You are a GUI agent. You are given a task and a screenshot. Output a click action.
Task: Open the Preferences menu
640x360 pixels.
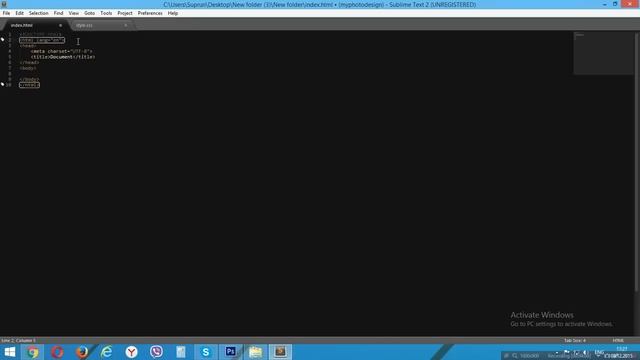coord(150,13)
